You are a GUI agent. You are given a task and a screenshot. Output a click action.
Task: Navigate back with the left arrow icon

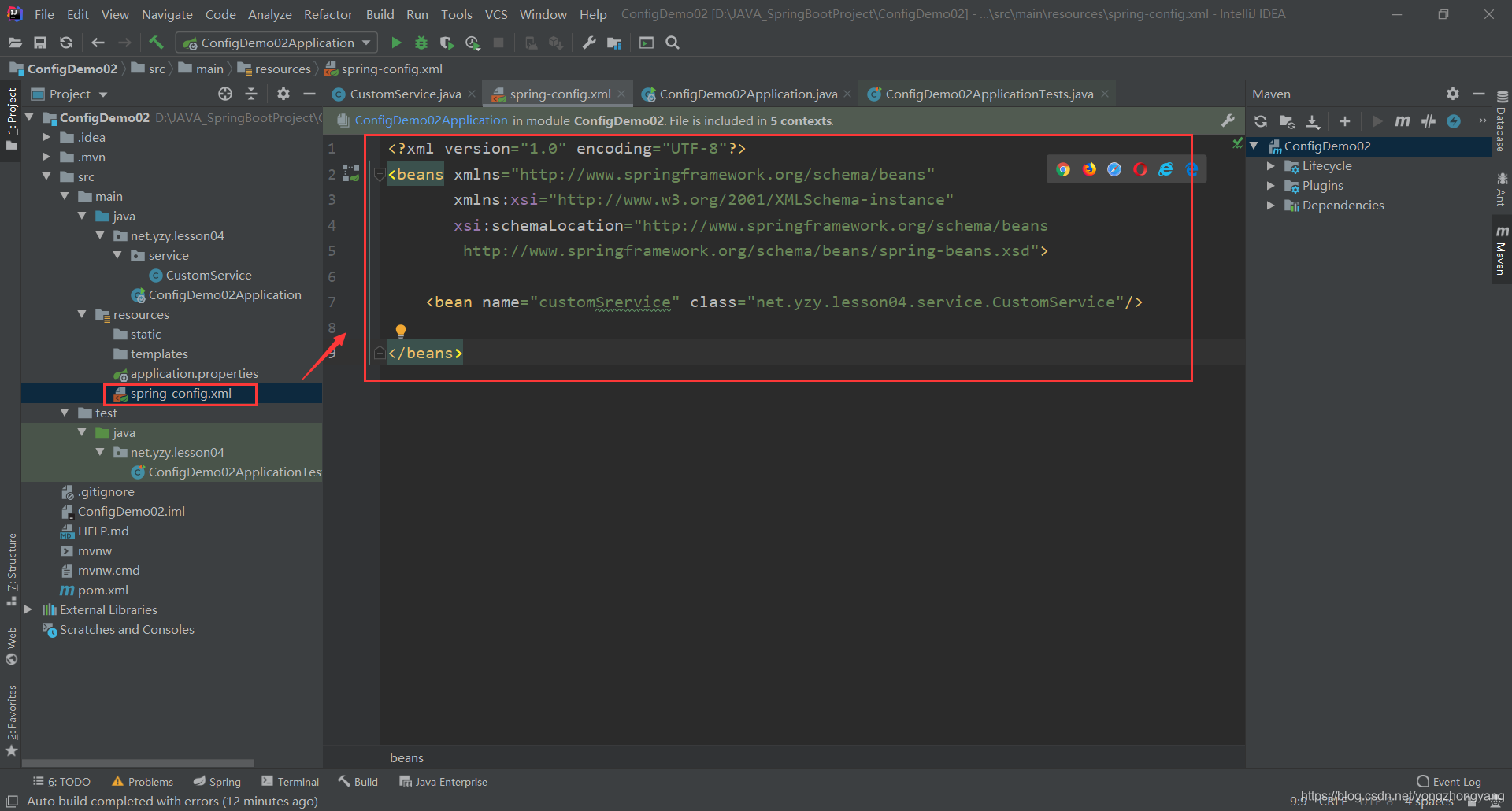coord(98,43)
